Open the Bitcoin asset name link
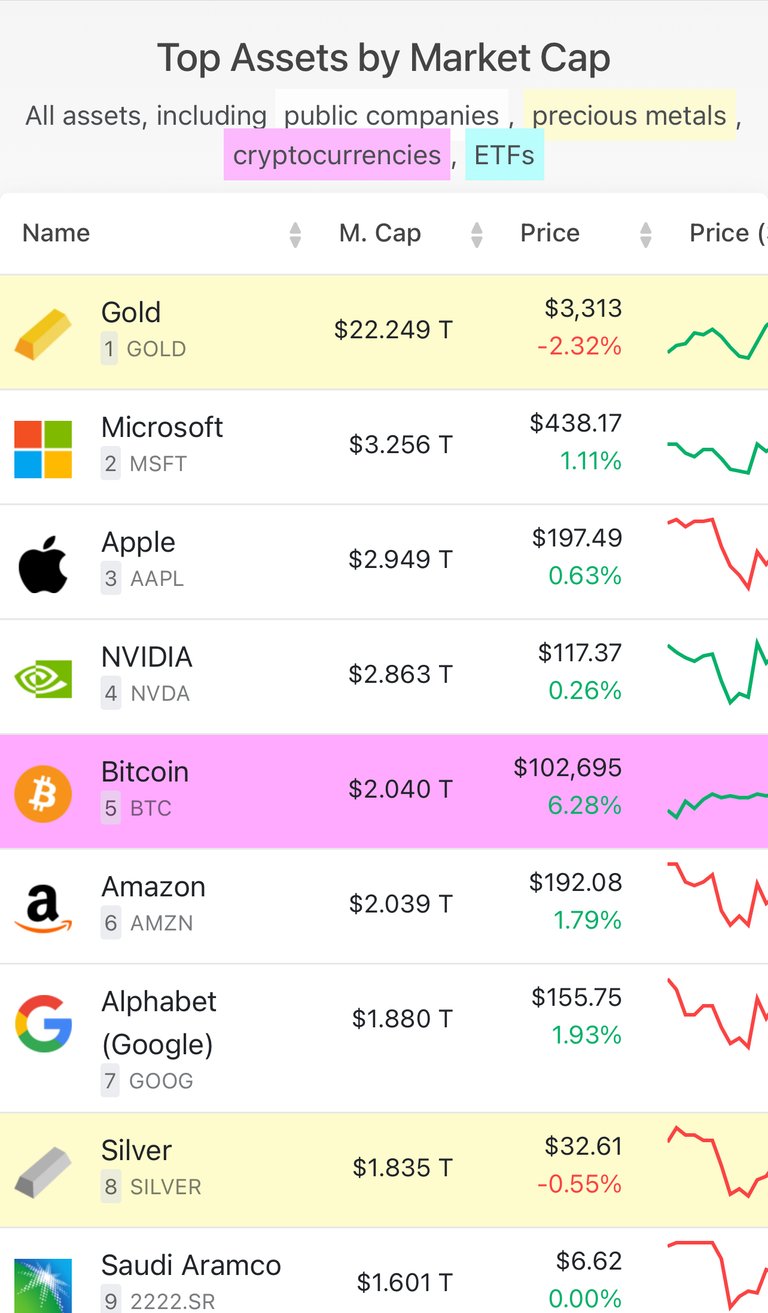Image resolution: width=768 pixels, height=1313 pixels. [x=145, y=772]
